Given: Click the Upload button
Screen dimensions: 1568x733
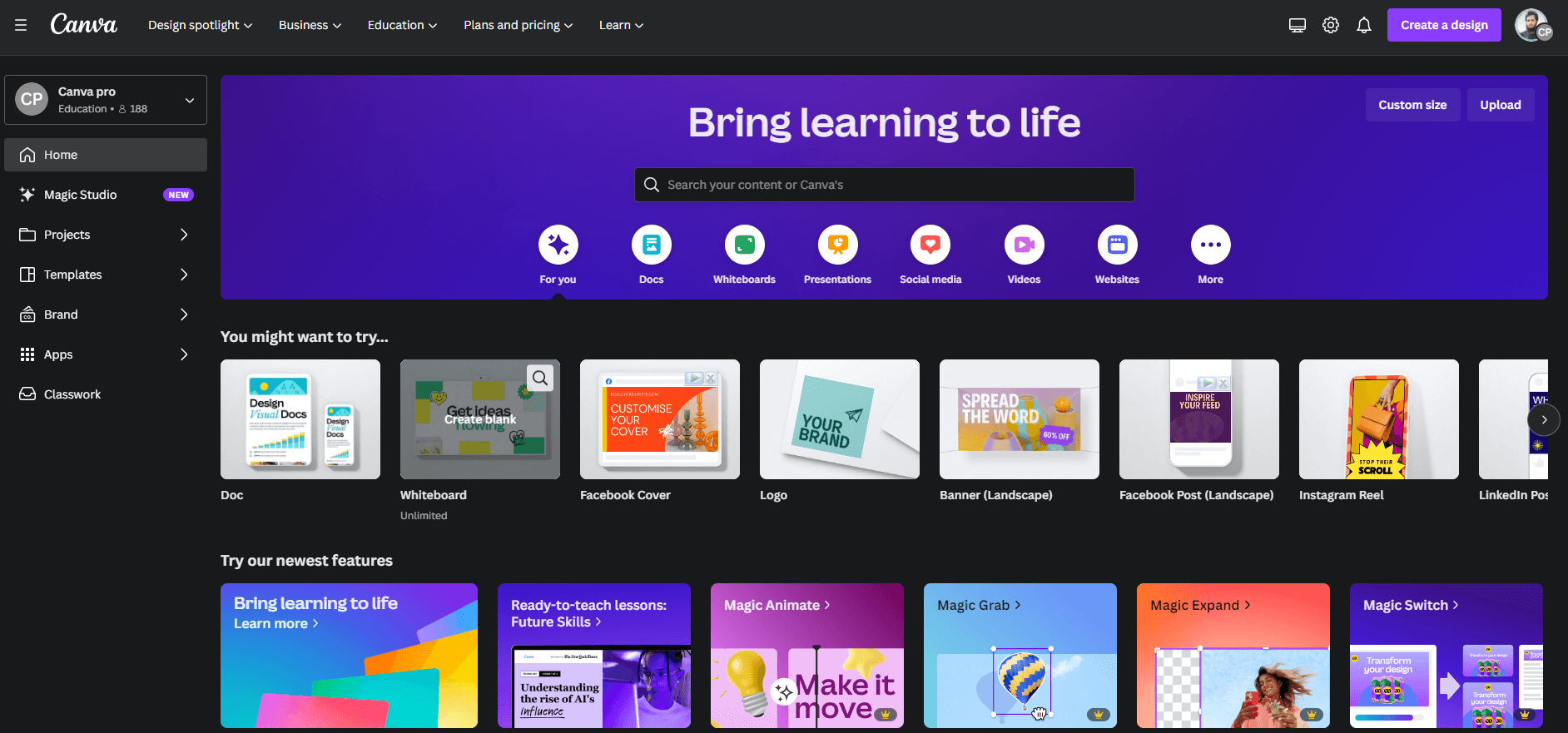Looking at the screenshot, I should pyautogui.click(x=1501, y=105).
